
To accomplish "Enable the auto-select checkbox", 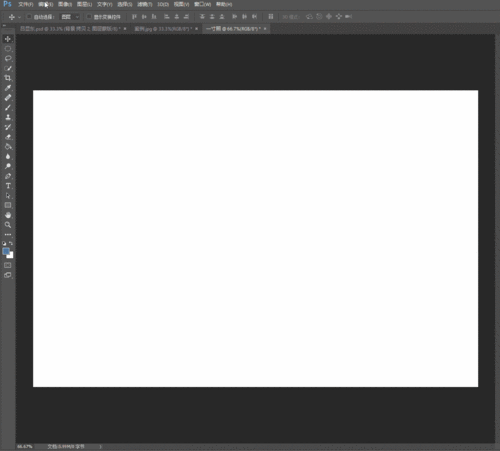I will click(x=29, y=16).
